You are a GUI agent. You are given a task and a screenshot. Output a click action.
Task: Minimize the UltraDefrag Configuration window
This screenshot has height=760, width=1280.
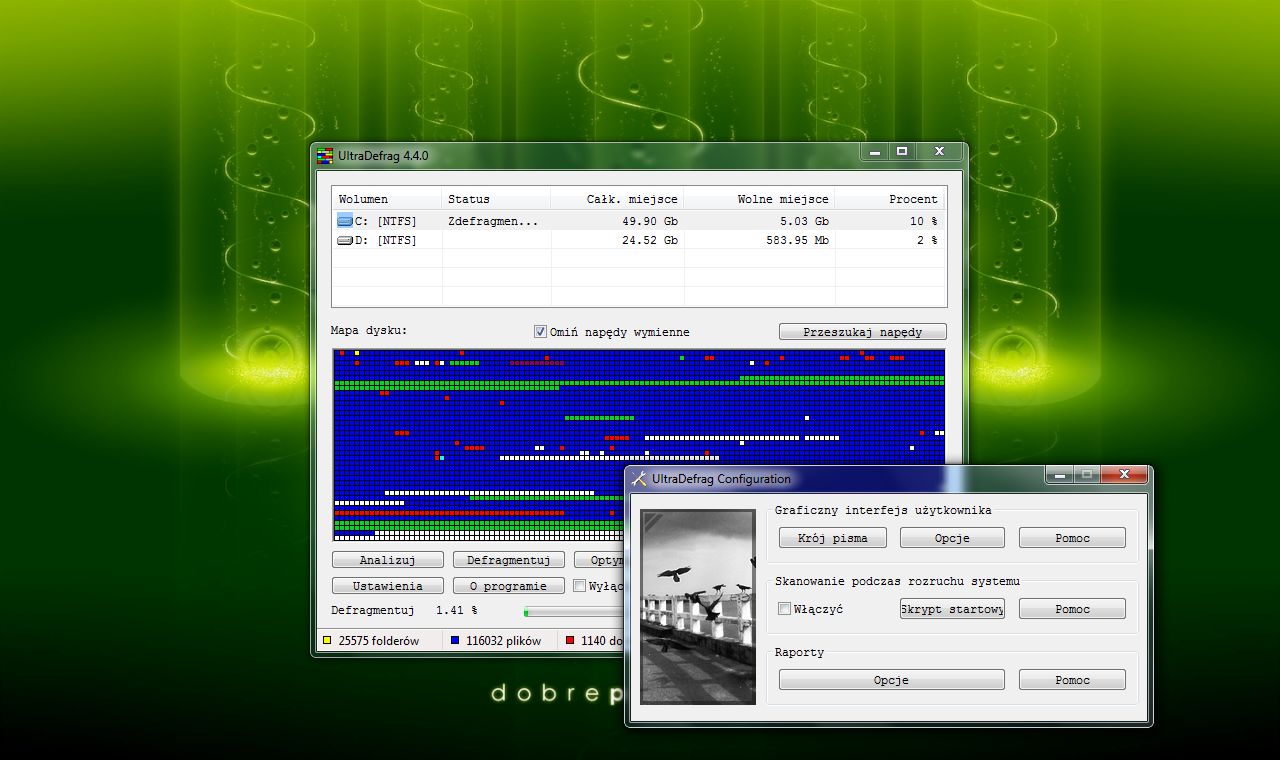tap(1060, 474)
